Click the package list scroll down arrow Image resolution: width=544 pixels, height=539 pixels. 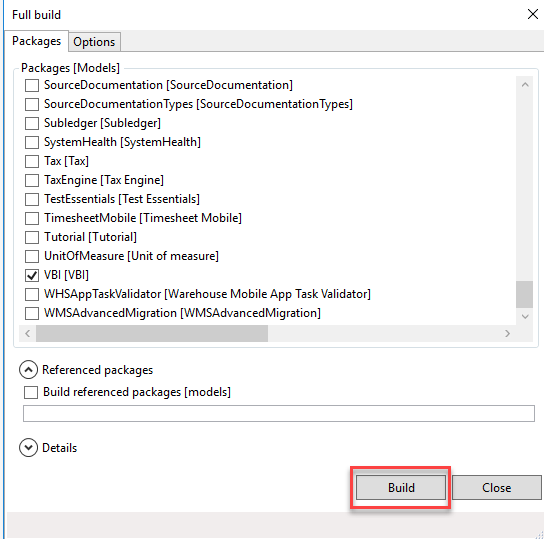tap(525, 316)
